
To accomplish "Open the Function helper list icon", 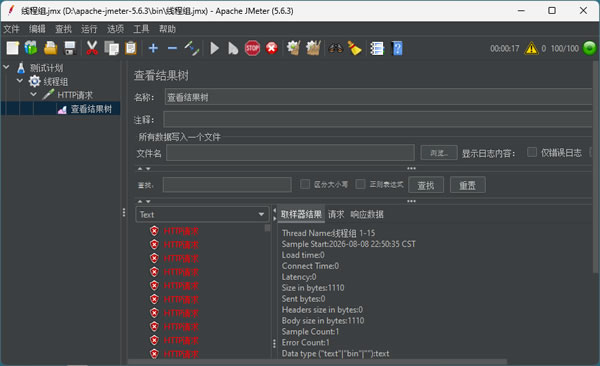I will pyautogui.click(x=377, y=48).
